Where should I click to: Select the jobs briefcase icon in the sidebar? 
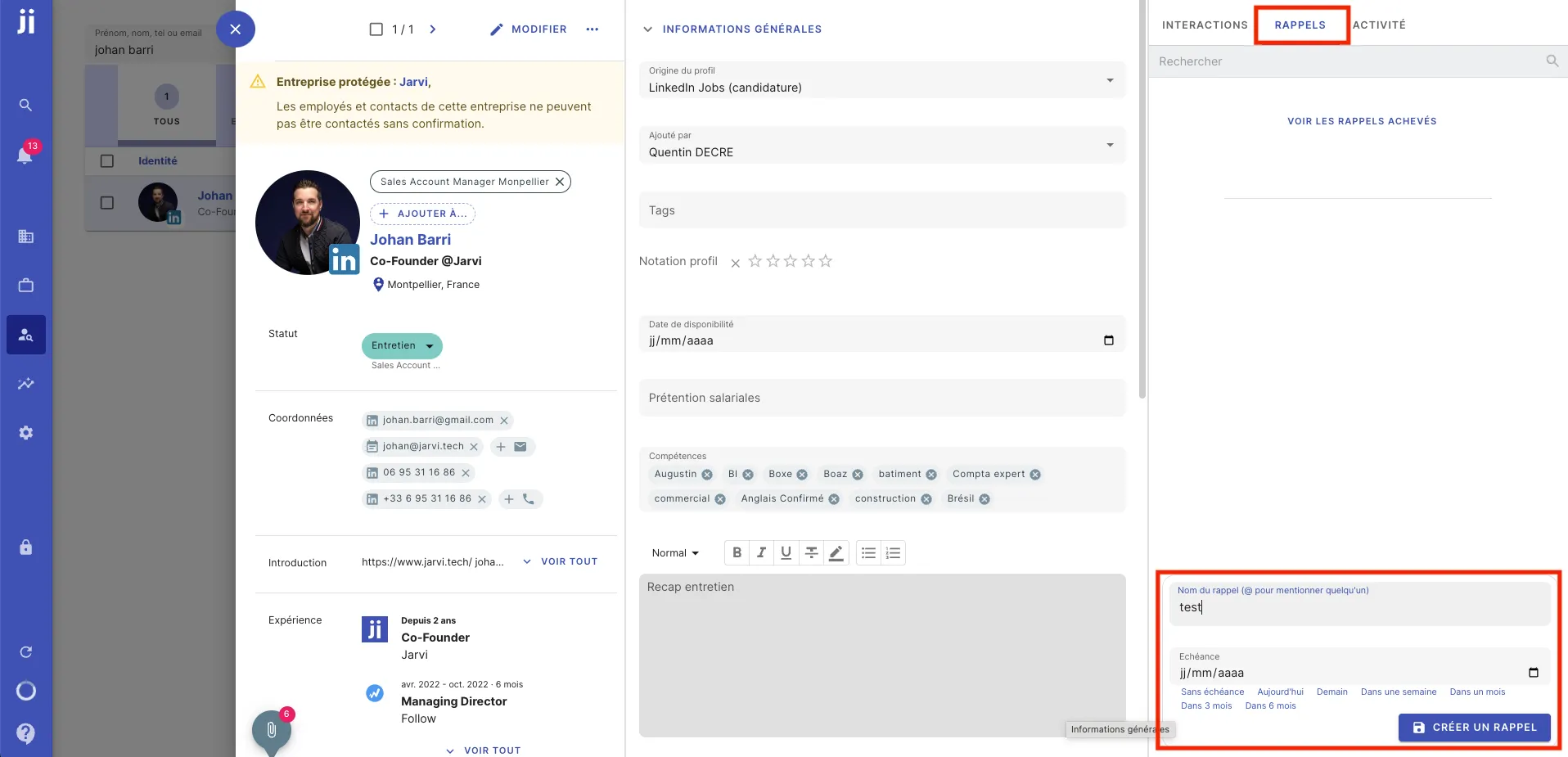pyautogui.click(x=25, y=286)
